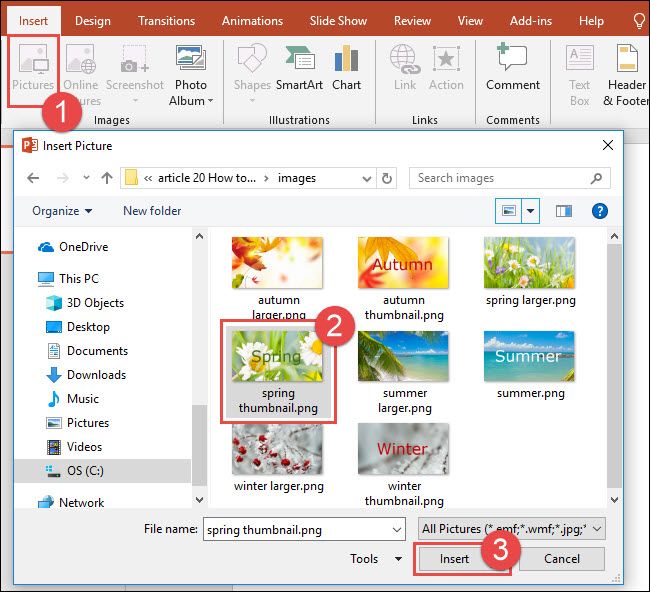The height and width of the screenshot is (592, 650).
Task: Open the All Pictures file type dropdown
Action: point(512,529)
